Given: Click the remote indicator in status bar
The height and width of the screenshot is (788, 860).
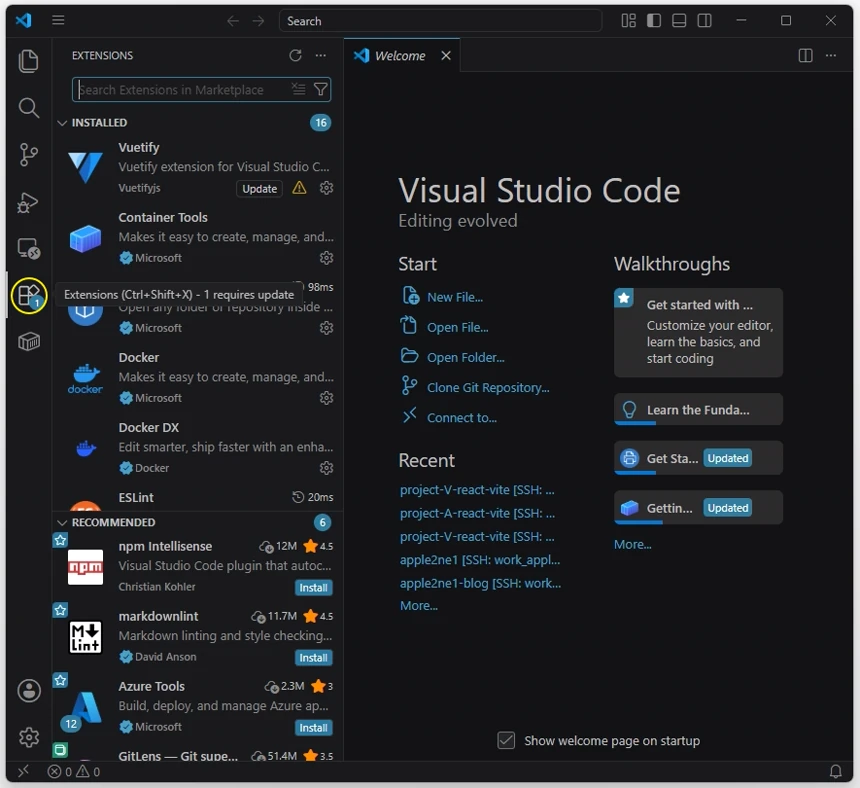Looking at the screenshot, I should pos(23,772).
